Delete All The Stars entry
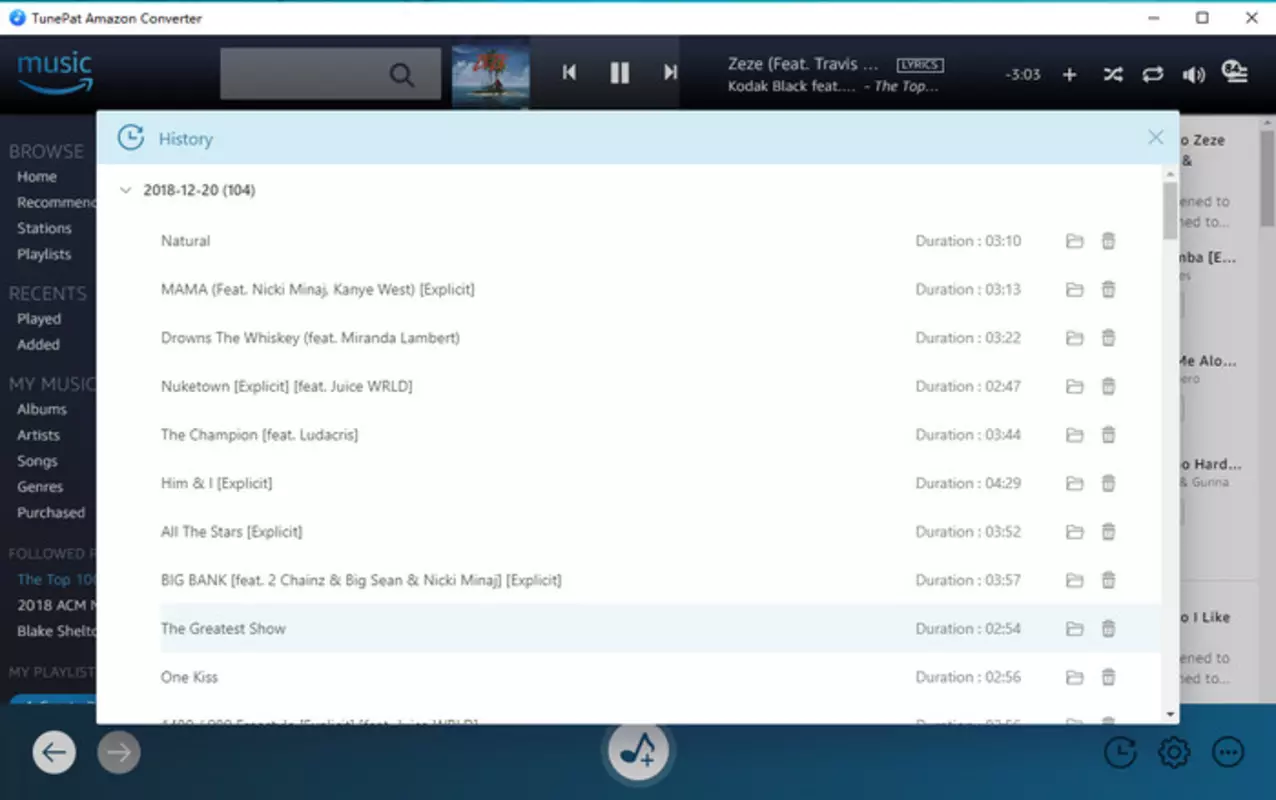This screenshot has height=800, width=1276. [1108, 532]
